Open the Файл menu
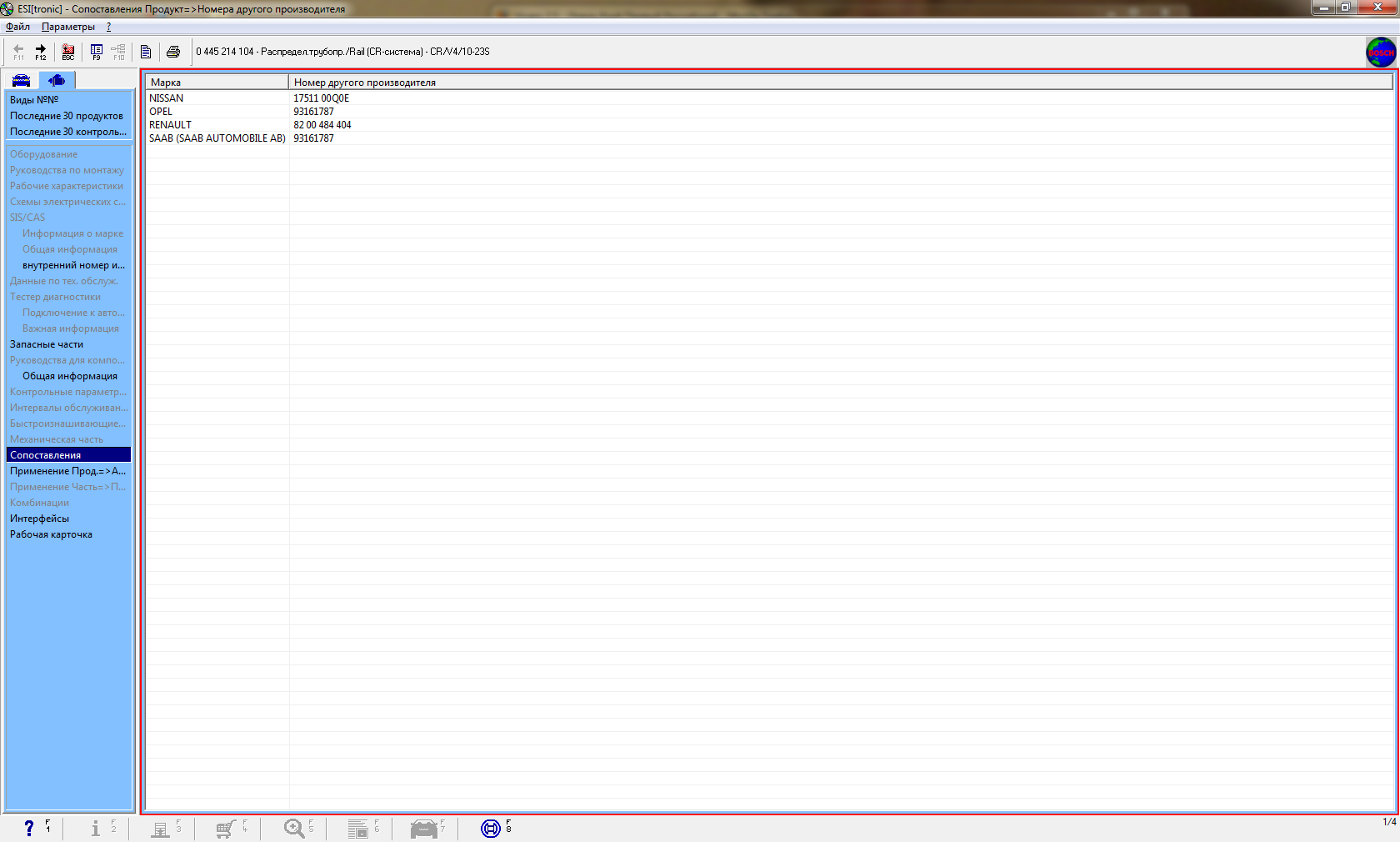1400x842 pixels. click(17, 27)
